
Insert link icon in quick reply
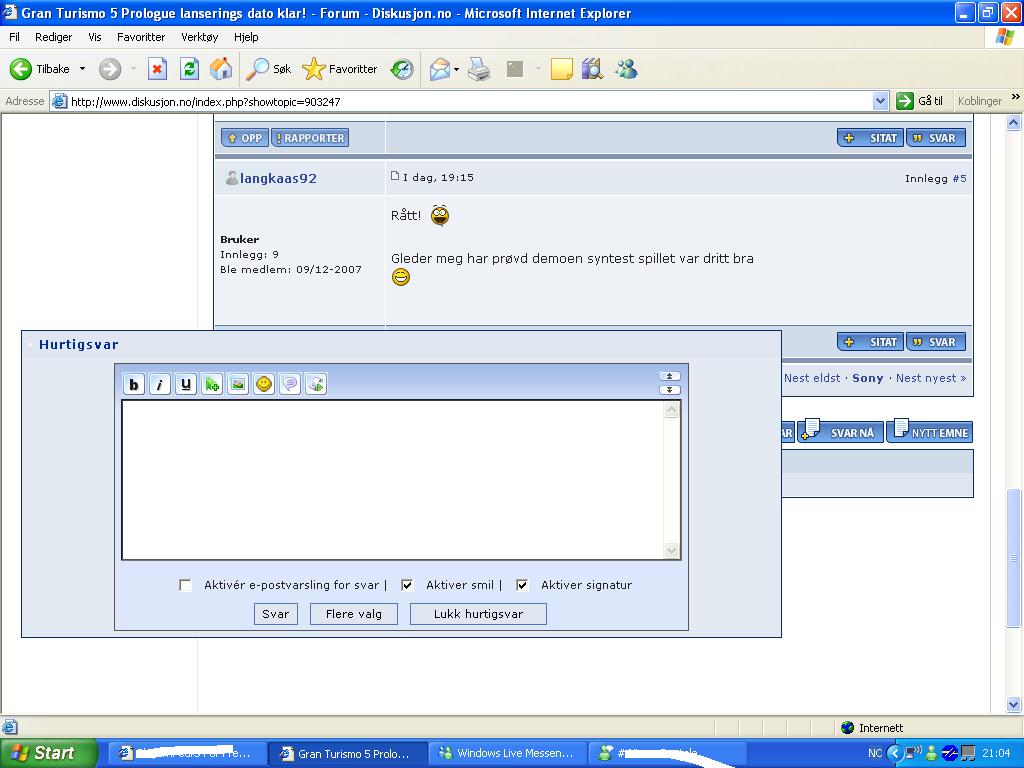pyautogui.click(x=212, y=384)
